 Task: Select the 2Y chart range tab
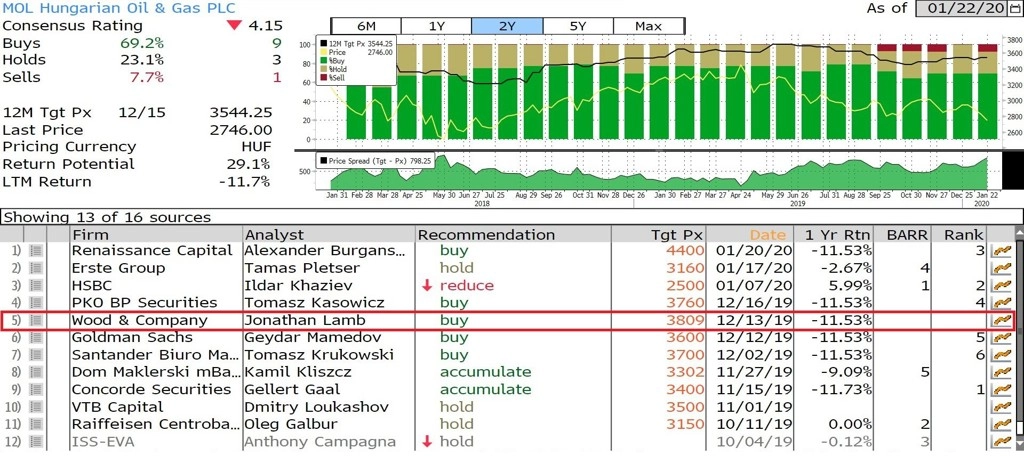point(507,26)
